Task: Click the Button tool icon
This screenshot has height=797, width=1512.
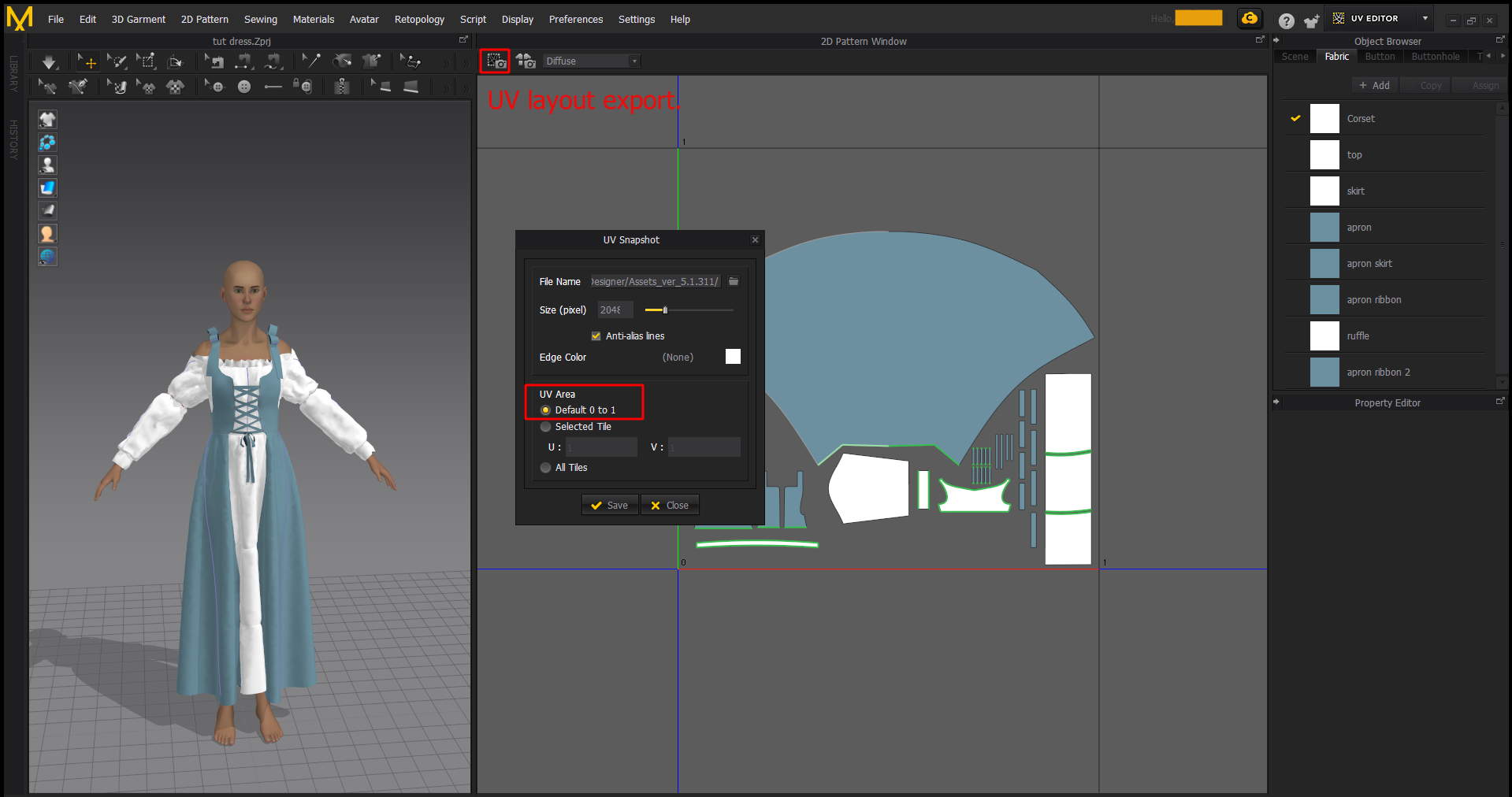Action: tap(244, 87)
